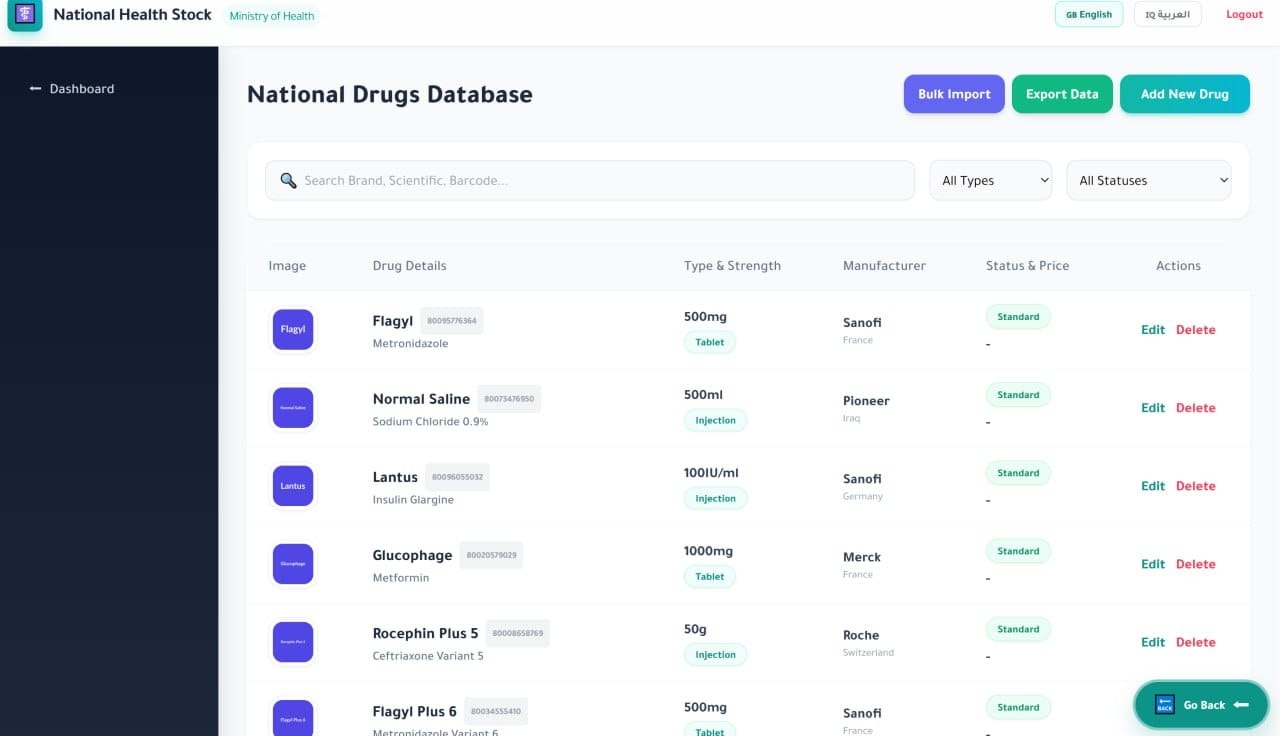Click the search magnifier icon
The width and height of the screenshot is (1280, 736).
pos(288,181)
